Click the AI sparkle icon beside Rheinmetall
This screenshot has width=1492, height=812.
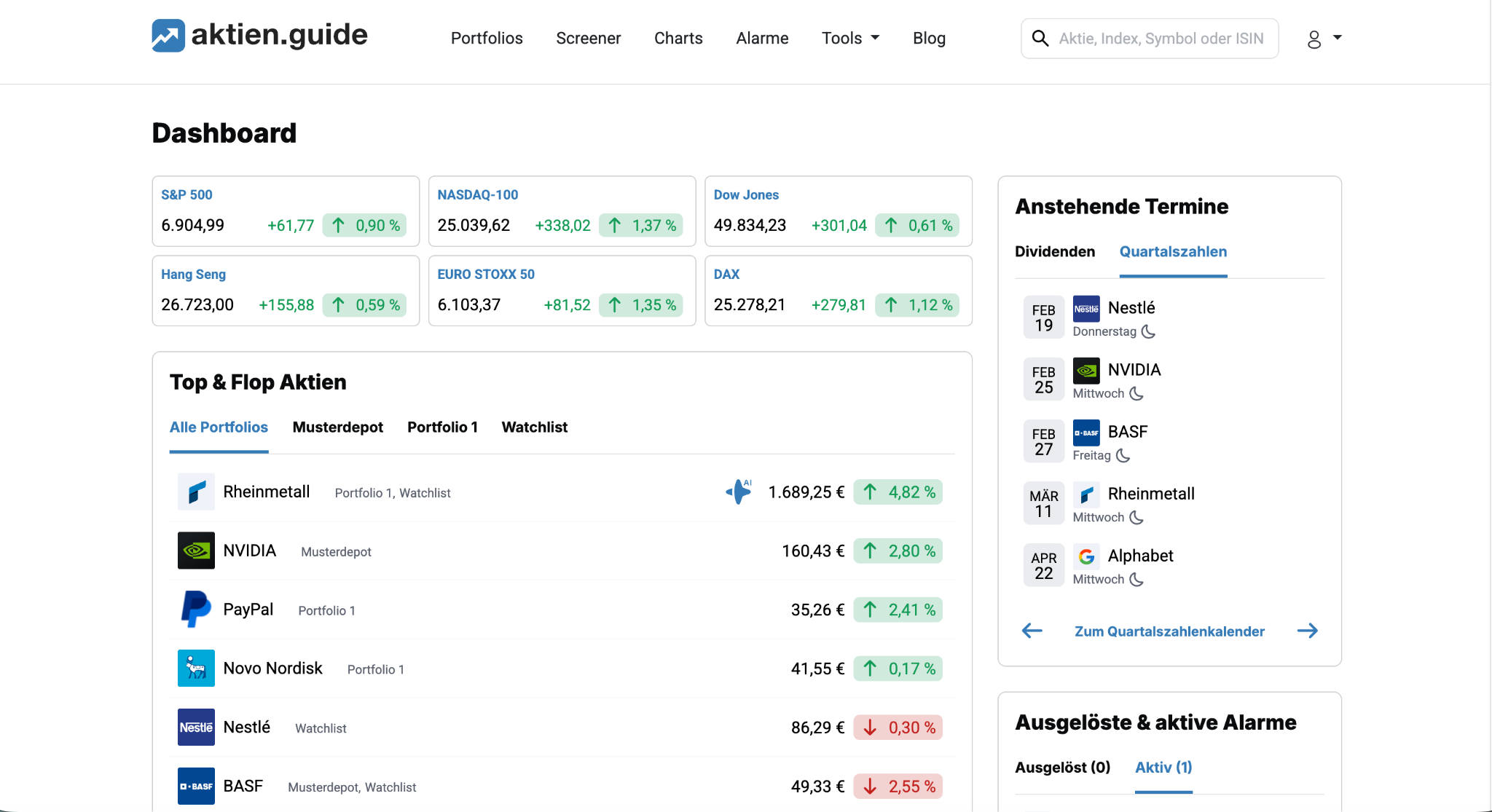click(x=739, y=492)
